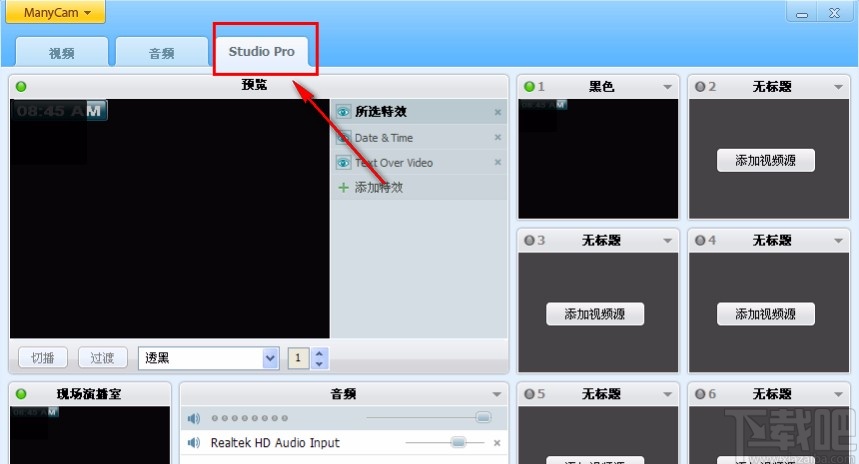The height and width of the screenshot is (464, 859).
Task: Click the 过渡 button
Action: (102, 358)
